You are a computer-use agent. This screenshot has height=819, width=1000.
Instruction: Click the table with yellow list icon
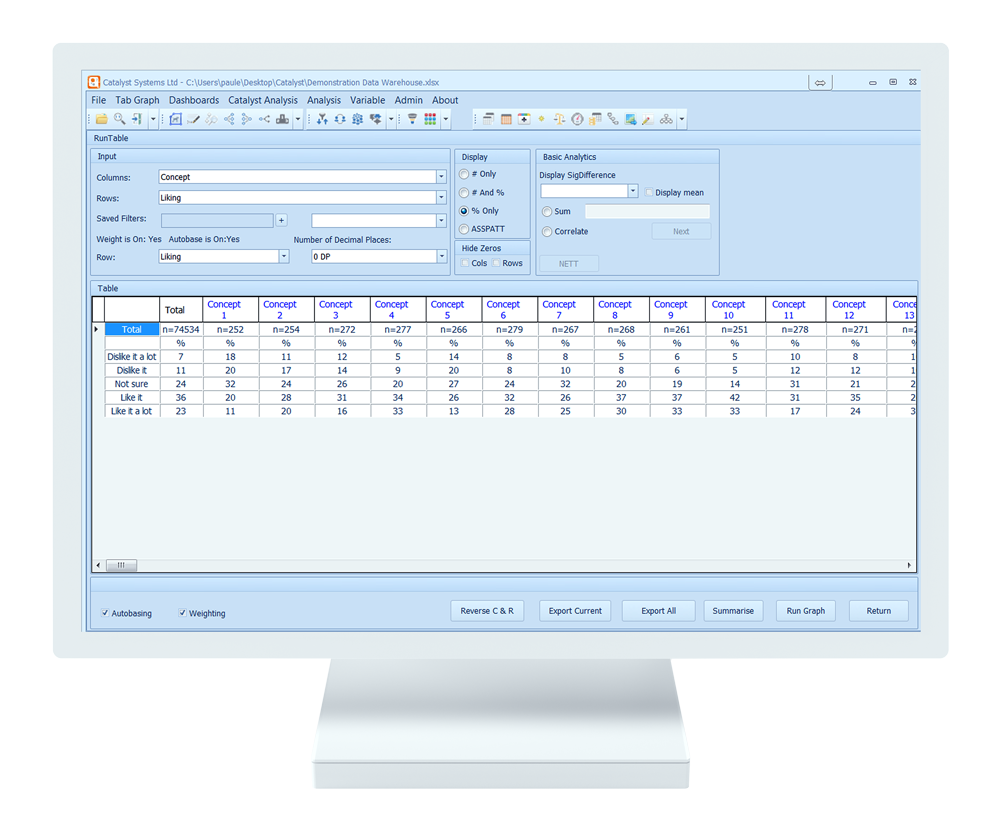coord(595,119)
